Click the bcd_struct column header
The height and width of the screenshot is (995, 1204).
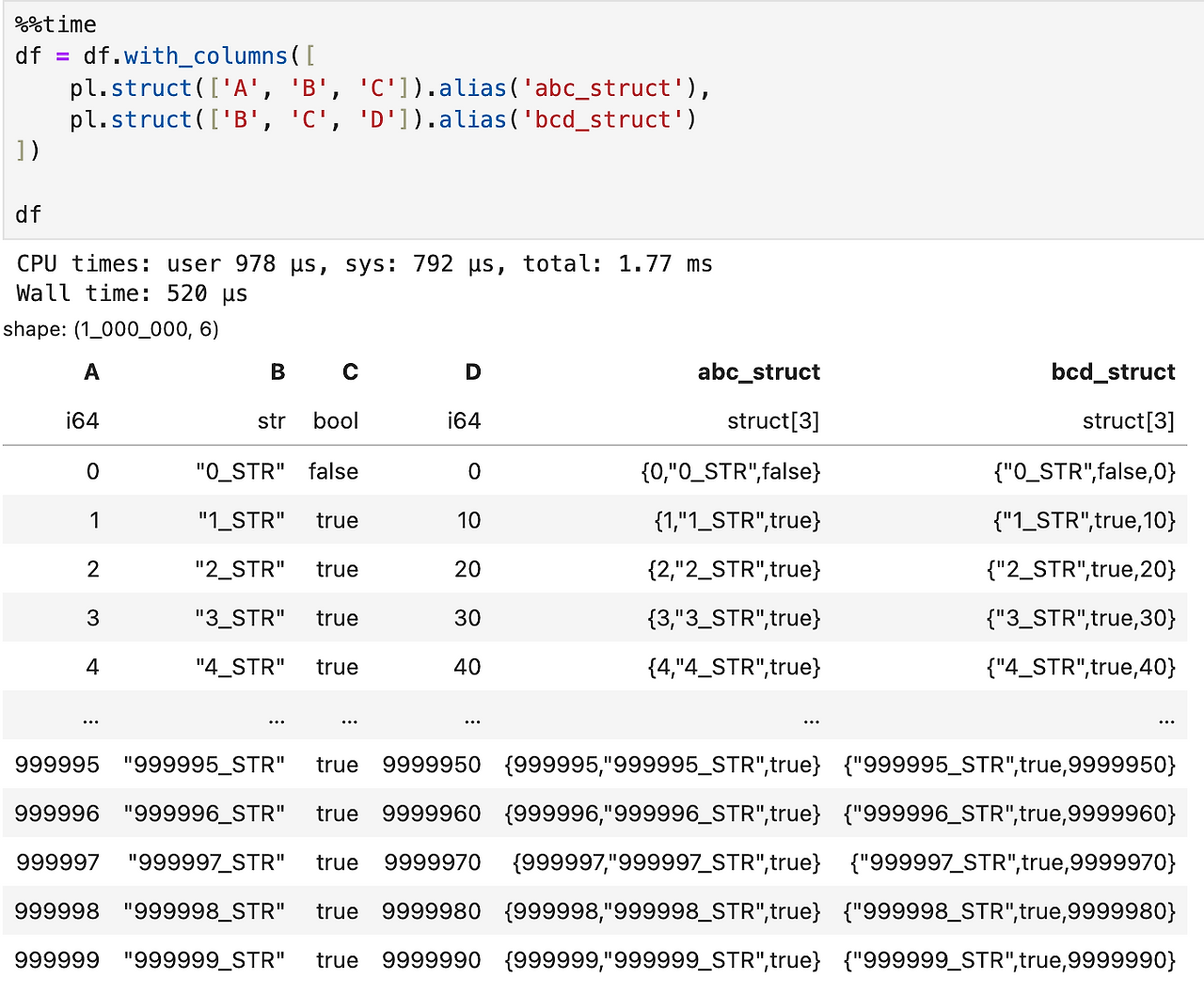point(1113,372)
